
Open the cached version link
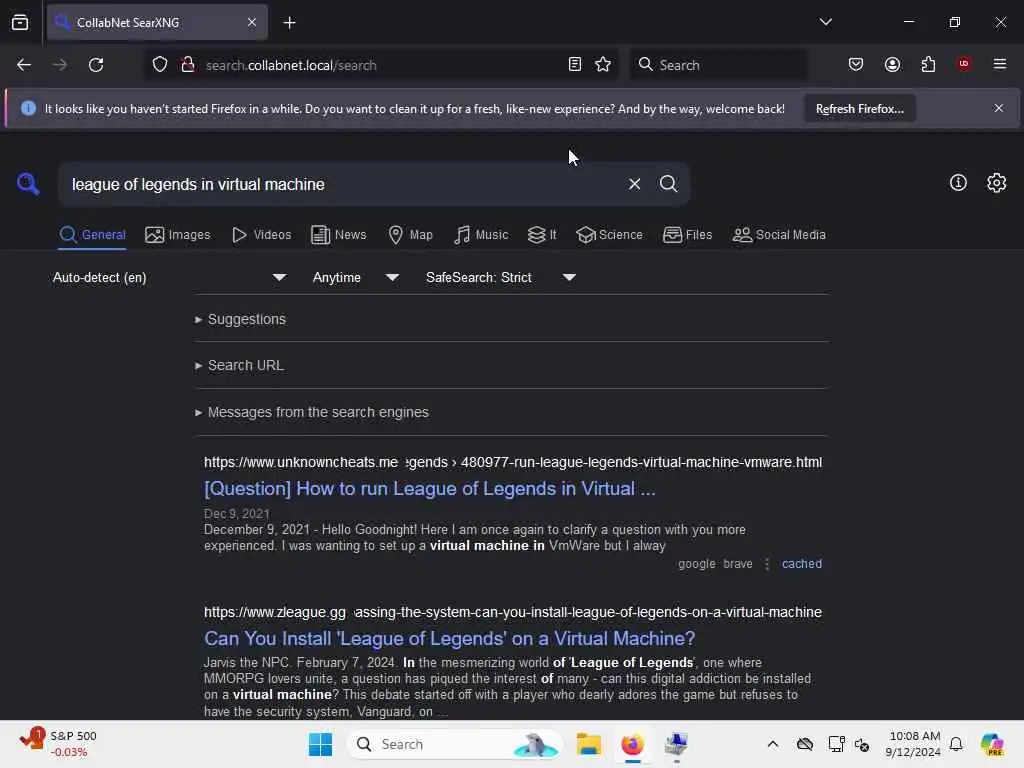[x=802, y=564]
